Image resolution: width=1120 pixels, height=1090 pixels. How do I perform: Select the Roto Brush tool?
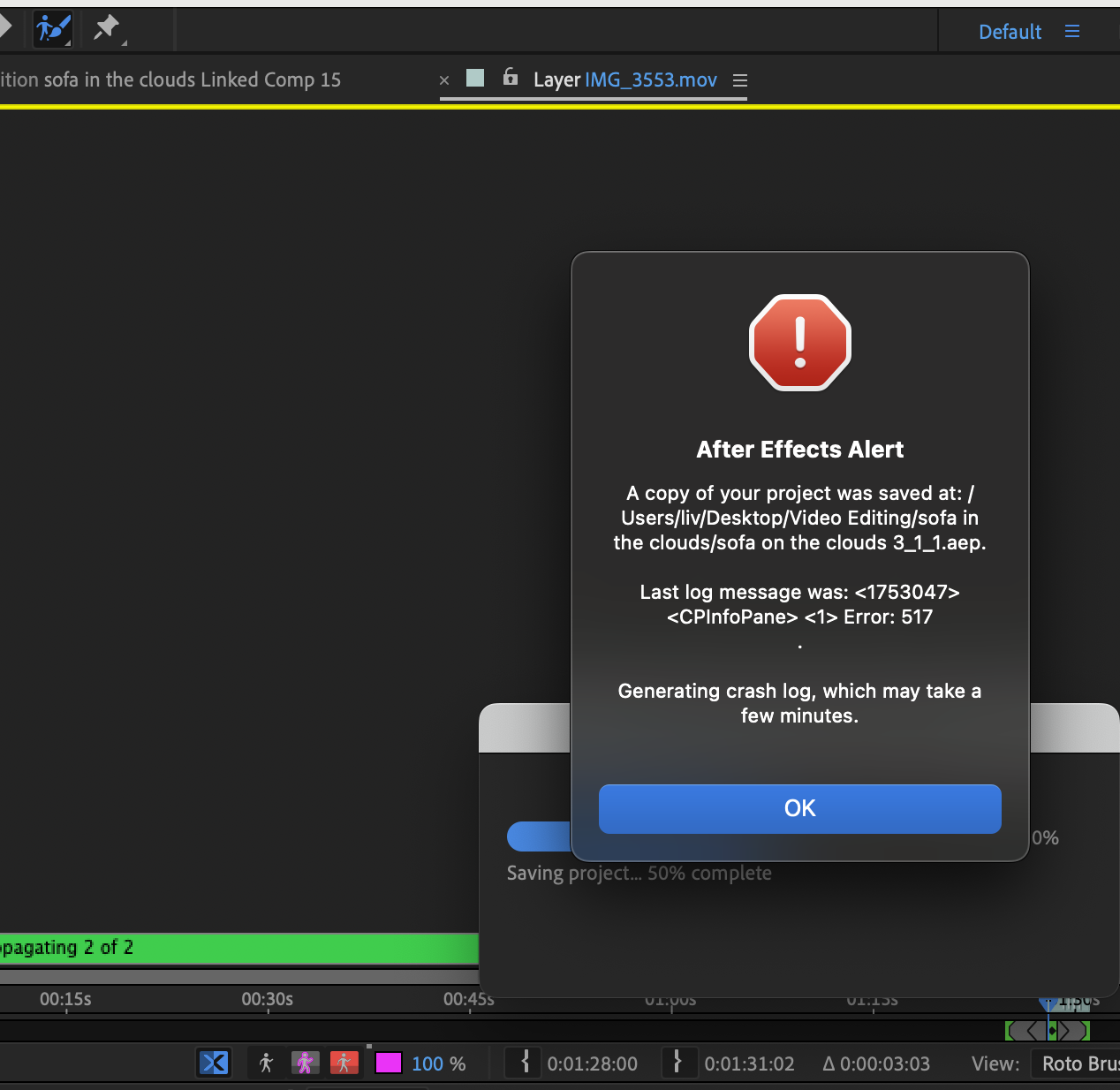click(52, 29)
